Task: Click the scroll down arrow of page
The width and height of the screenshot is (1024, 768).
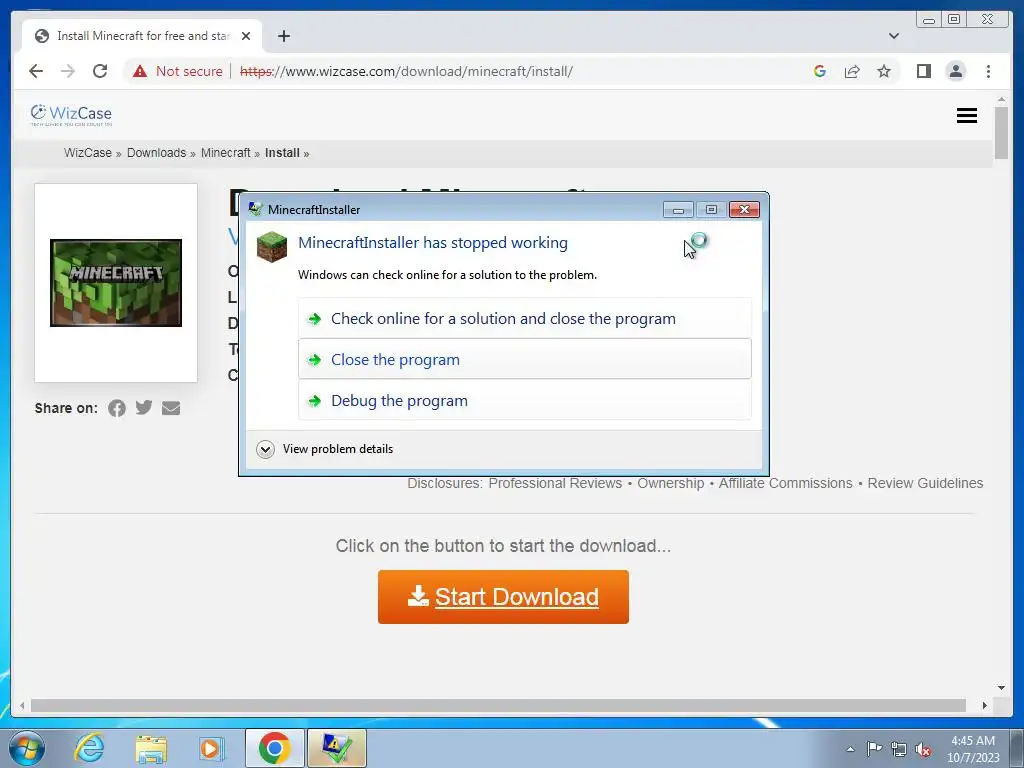Action: [1001, 688]
